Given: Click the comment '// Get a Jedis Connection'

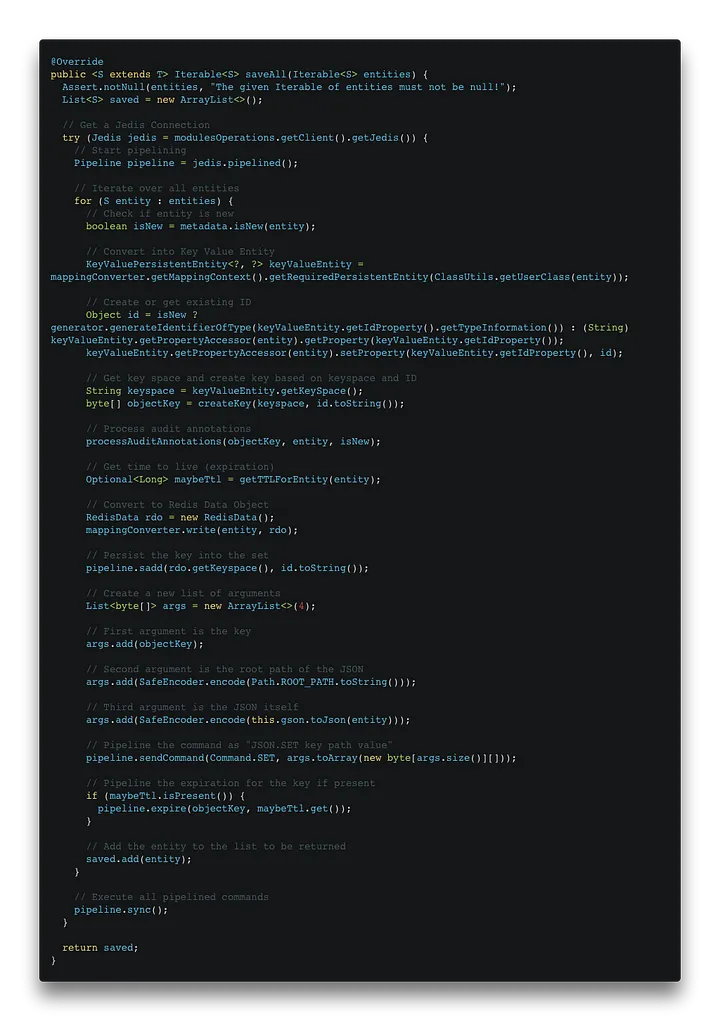Looking at the screenshot, I should (136, 125).
